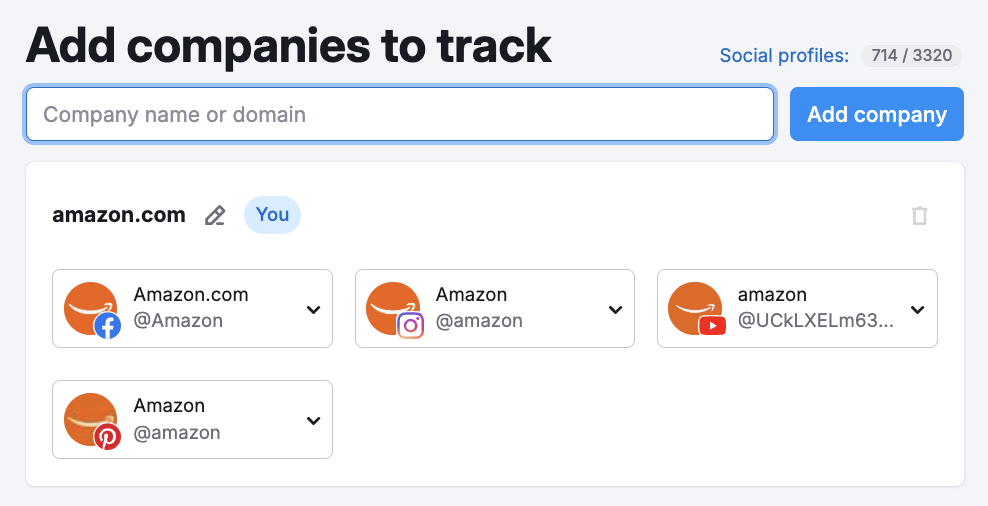Click the 714 / 3320 profile count badge
Screen dimensions: 988x506
(911, 56)
